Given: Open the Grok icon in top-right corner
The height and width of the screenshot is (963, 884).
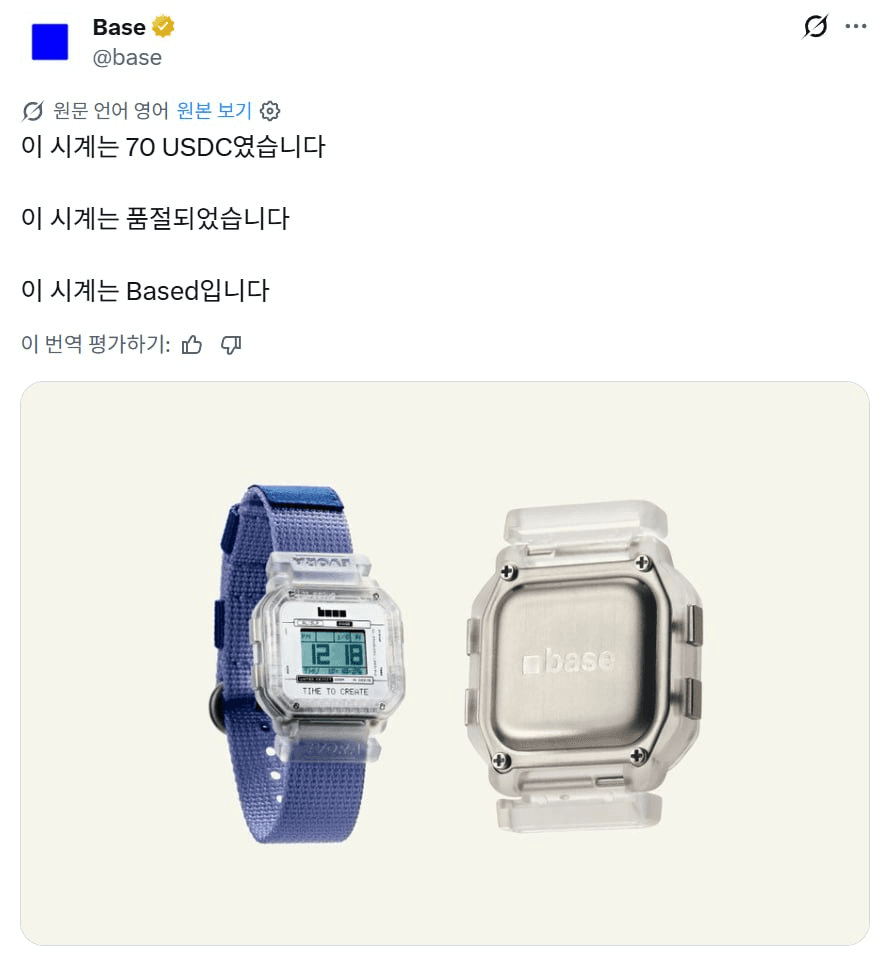Looking at the screenshot, I should point(815,26).
